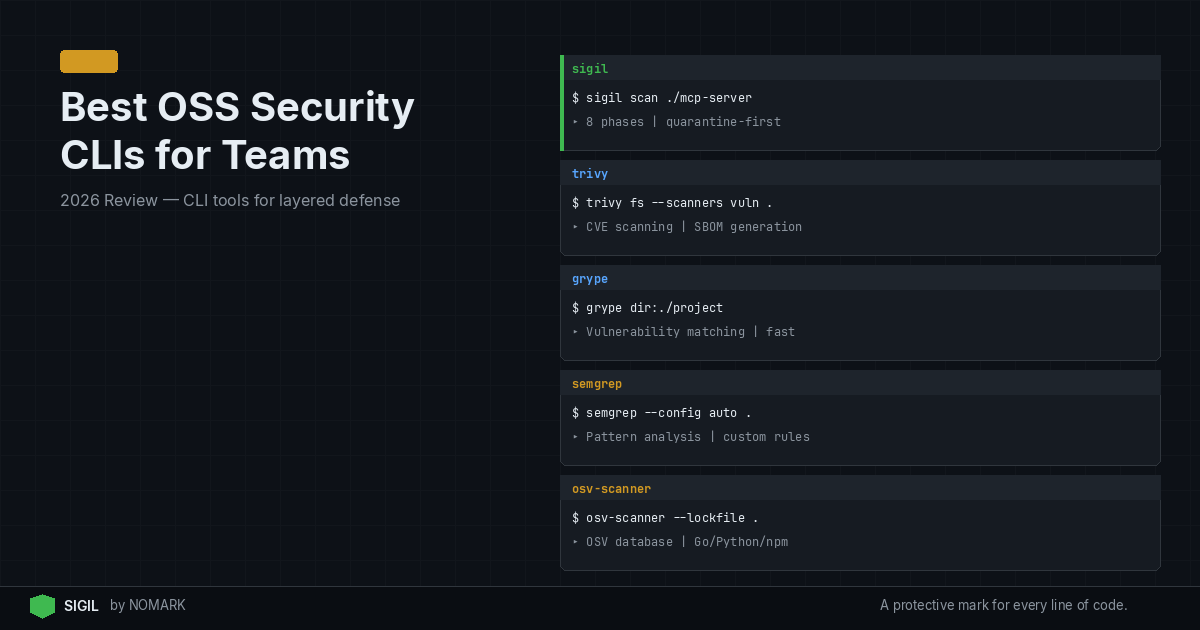The width and height of the screenshot is (1200, 630).
Task: Click the osv-scanner --lockfile command
Action: (x=665, y=518)
